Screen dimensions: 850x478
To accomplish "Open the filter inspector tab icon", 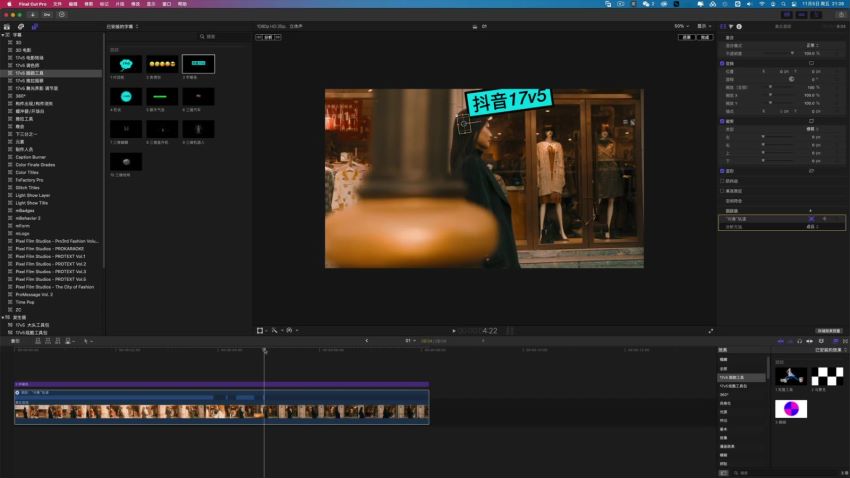I will (731, 27).
